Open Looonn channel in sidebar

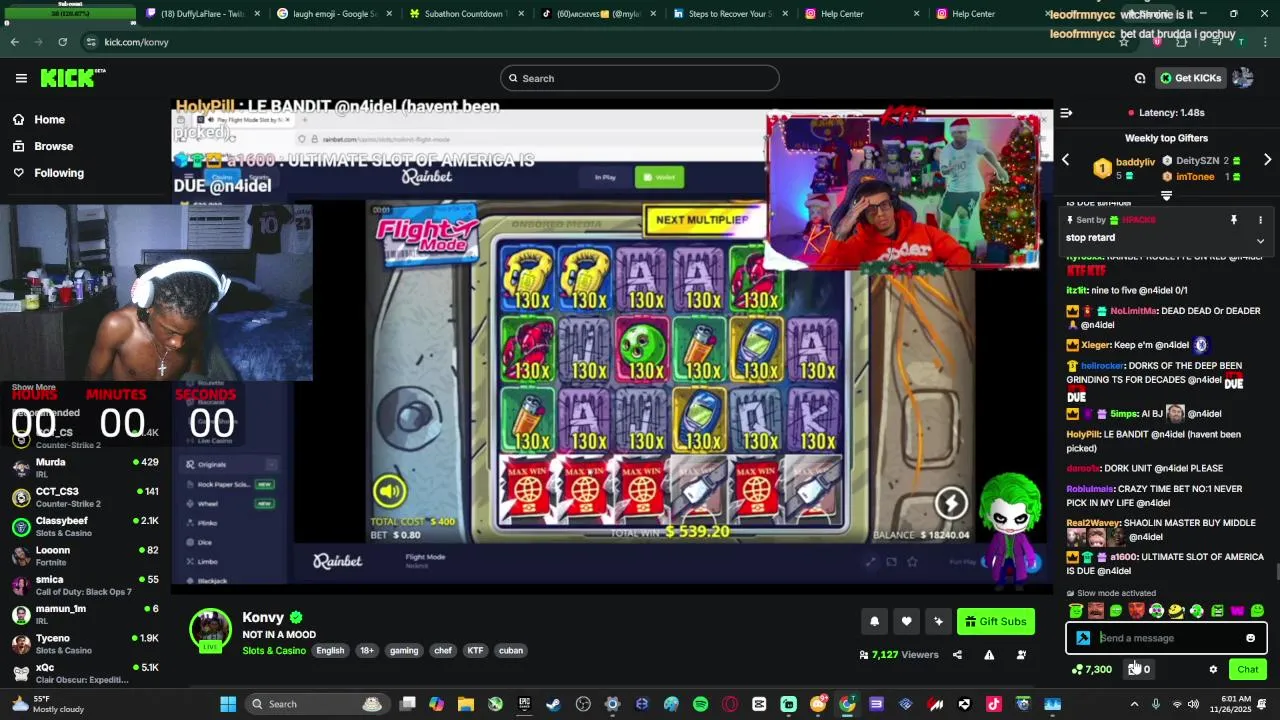[85, 556]
